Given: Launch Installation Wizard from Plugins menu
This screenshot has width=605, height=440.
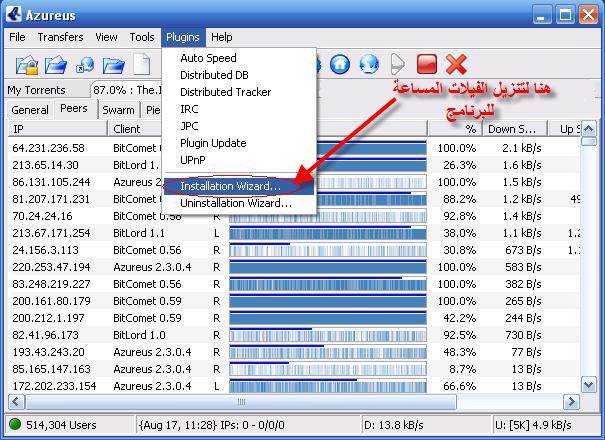Looking at the screenshot, I should pos(238,186).
